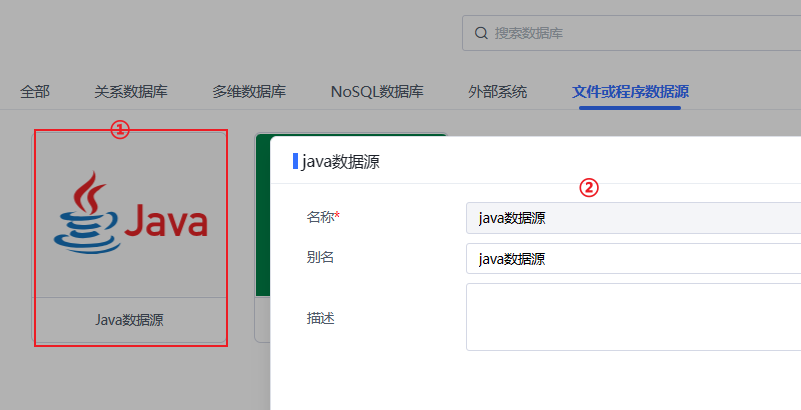Select the 多维数据库 tab
Viewport: 801px width, 410px height.
point(249,92)
